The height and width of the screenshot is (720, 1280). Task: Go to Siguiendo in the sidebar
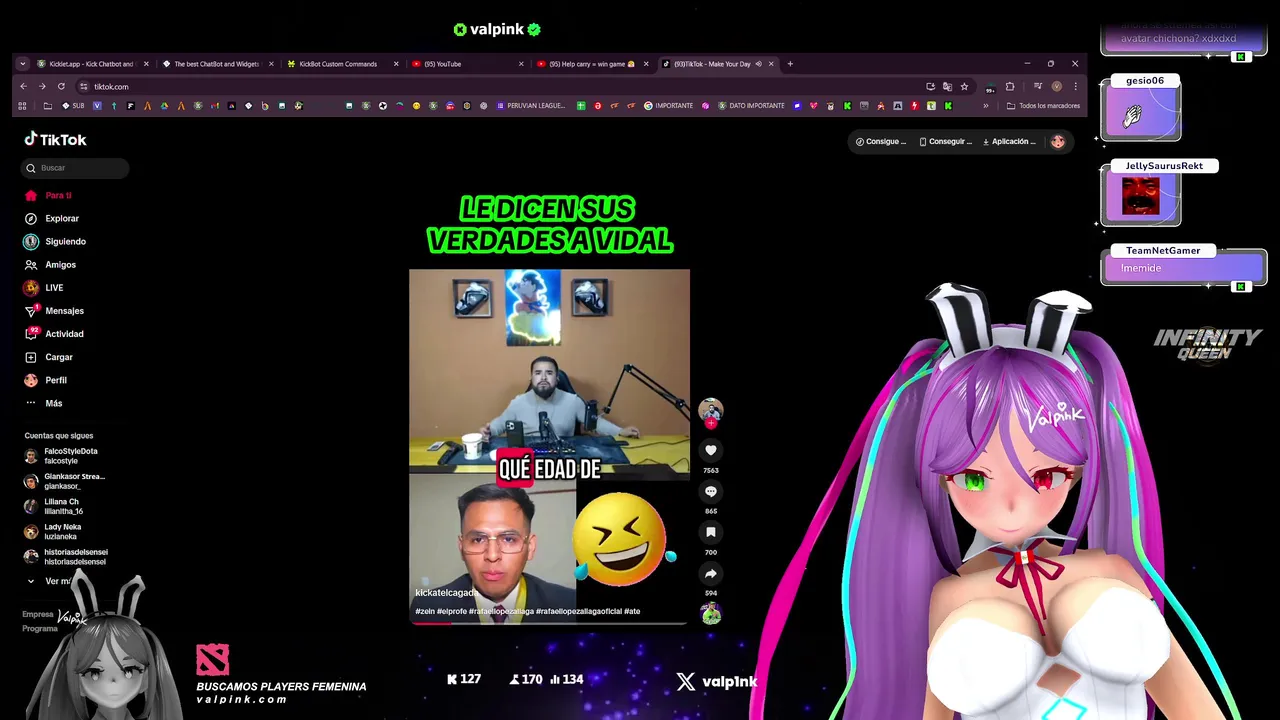[x=55, y=241]
